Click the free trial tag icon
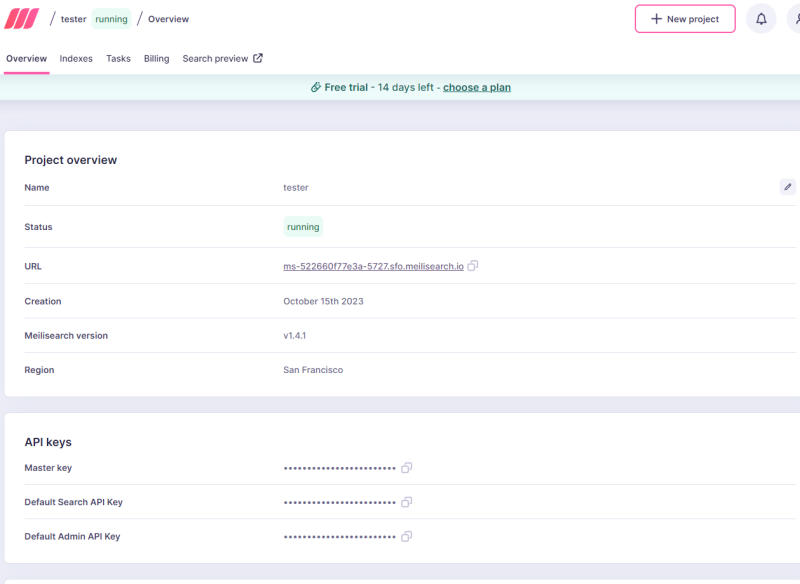800x584 pixels. tap(316, 87)
